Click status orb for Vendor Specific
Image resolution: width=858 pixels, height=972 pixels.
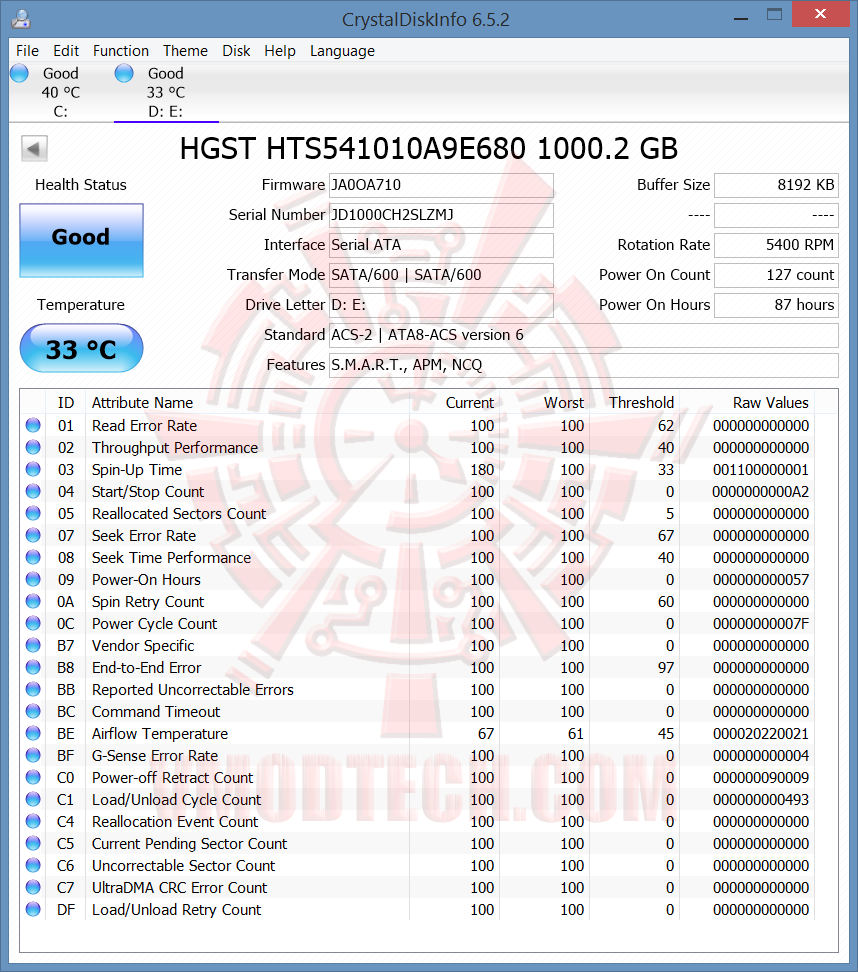pyautogui.click(x=33, y=645)
